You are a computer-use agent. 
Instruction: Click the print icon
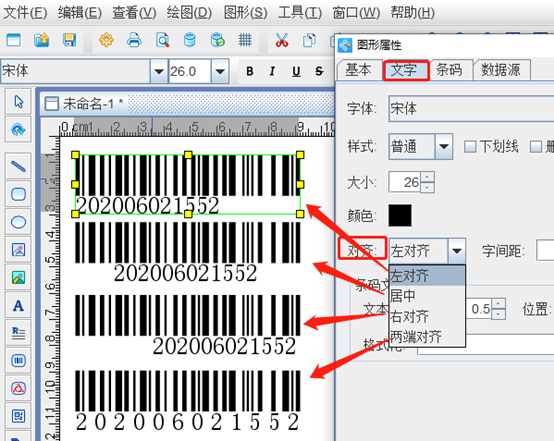(134, 40)
